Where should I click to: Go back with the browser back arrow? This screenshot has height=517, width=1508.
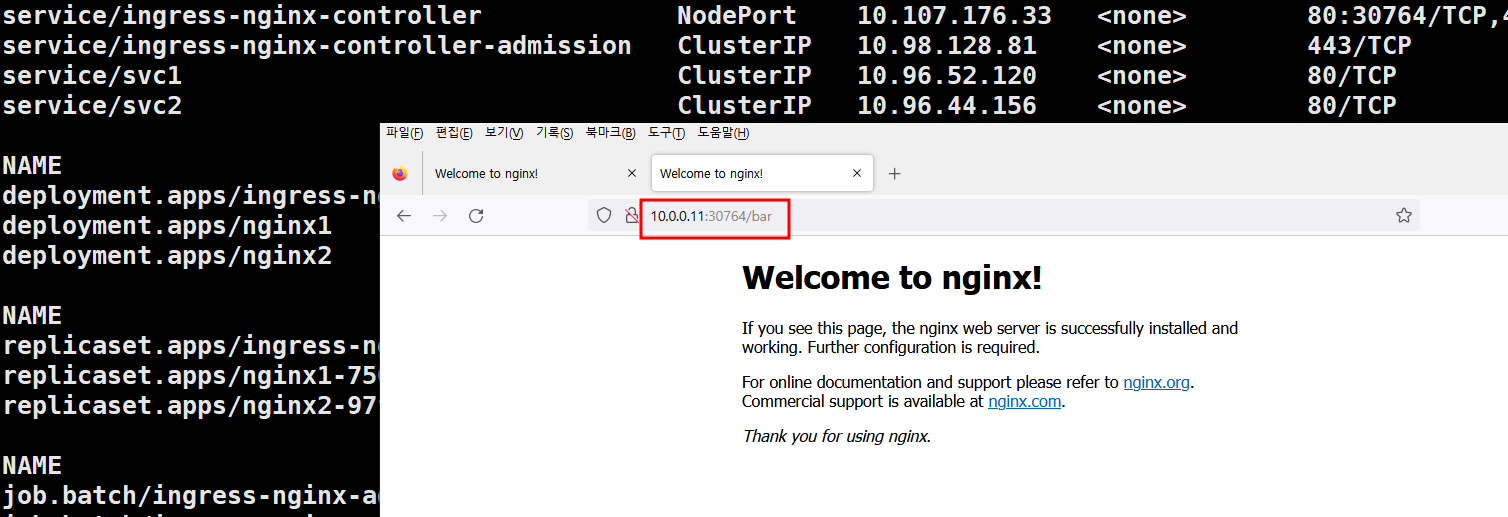pos(404,216)
